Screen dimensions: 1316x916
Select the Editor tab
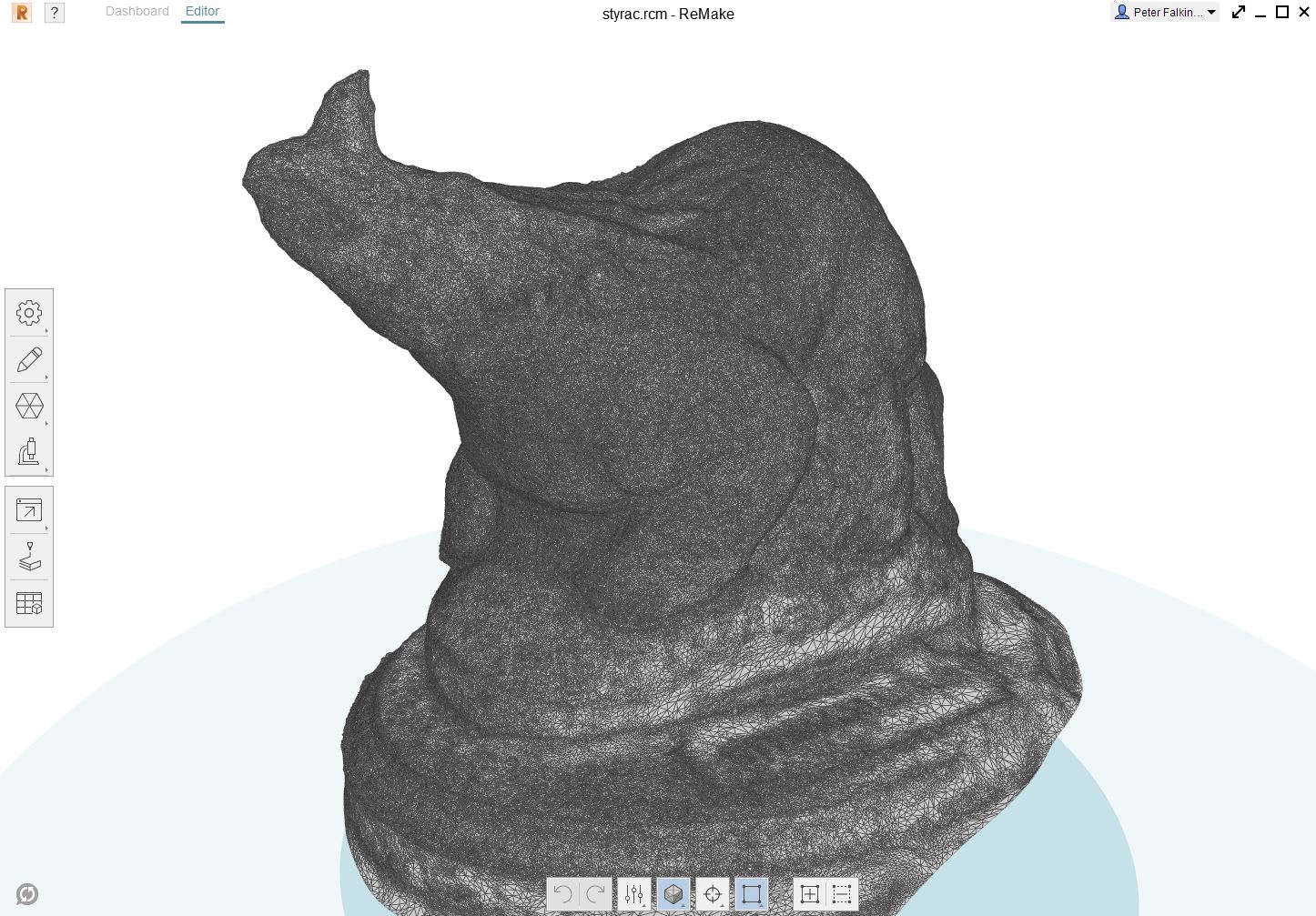coord(202,11)
